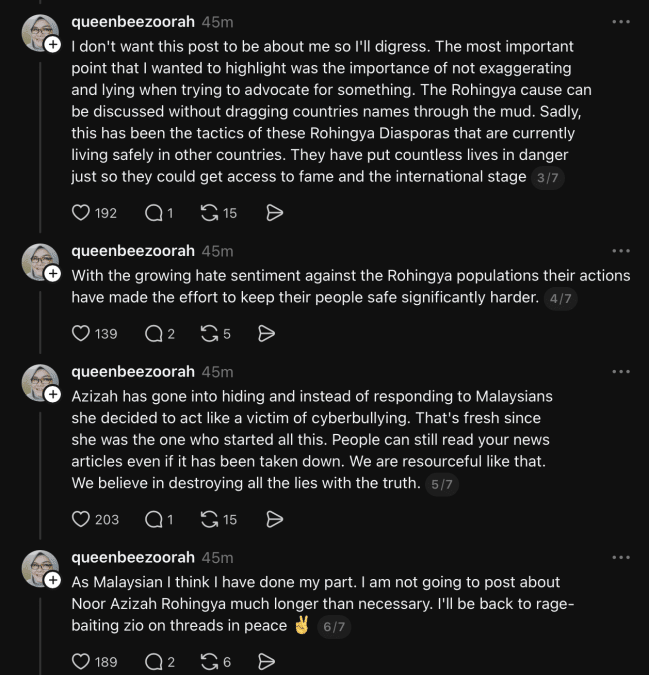Open queenbeezoorah avatar on the 6/7 post
649x675 pixels.
[40, 568]
